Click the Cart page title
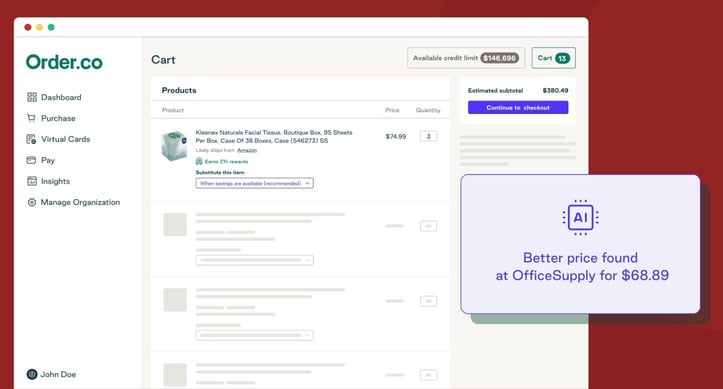723x389 pixels. pyautogui.click(x=163, y=60)
